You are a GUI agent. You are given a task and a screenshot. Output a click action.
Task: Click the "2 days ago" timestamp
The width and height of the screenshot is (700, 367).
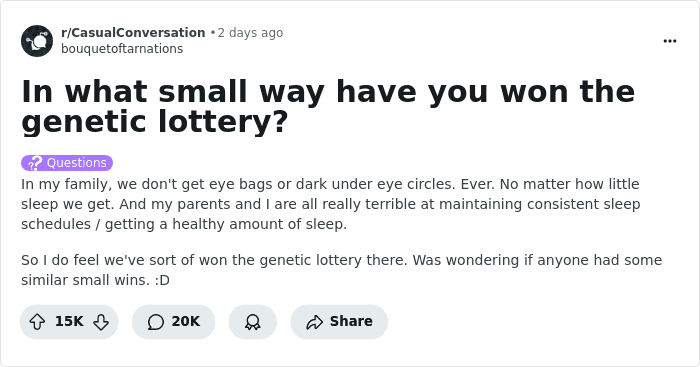coord(250,33)
